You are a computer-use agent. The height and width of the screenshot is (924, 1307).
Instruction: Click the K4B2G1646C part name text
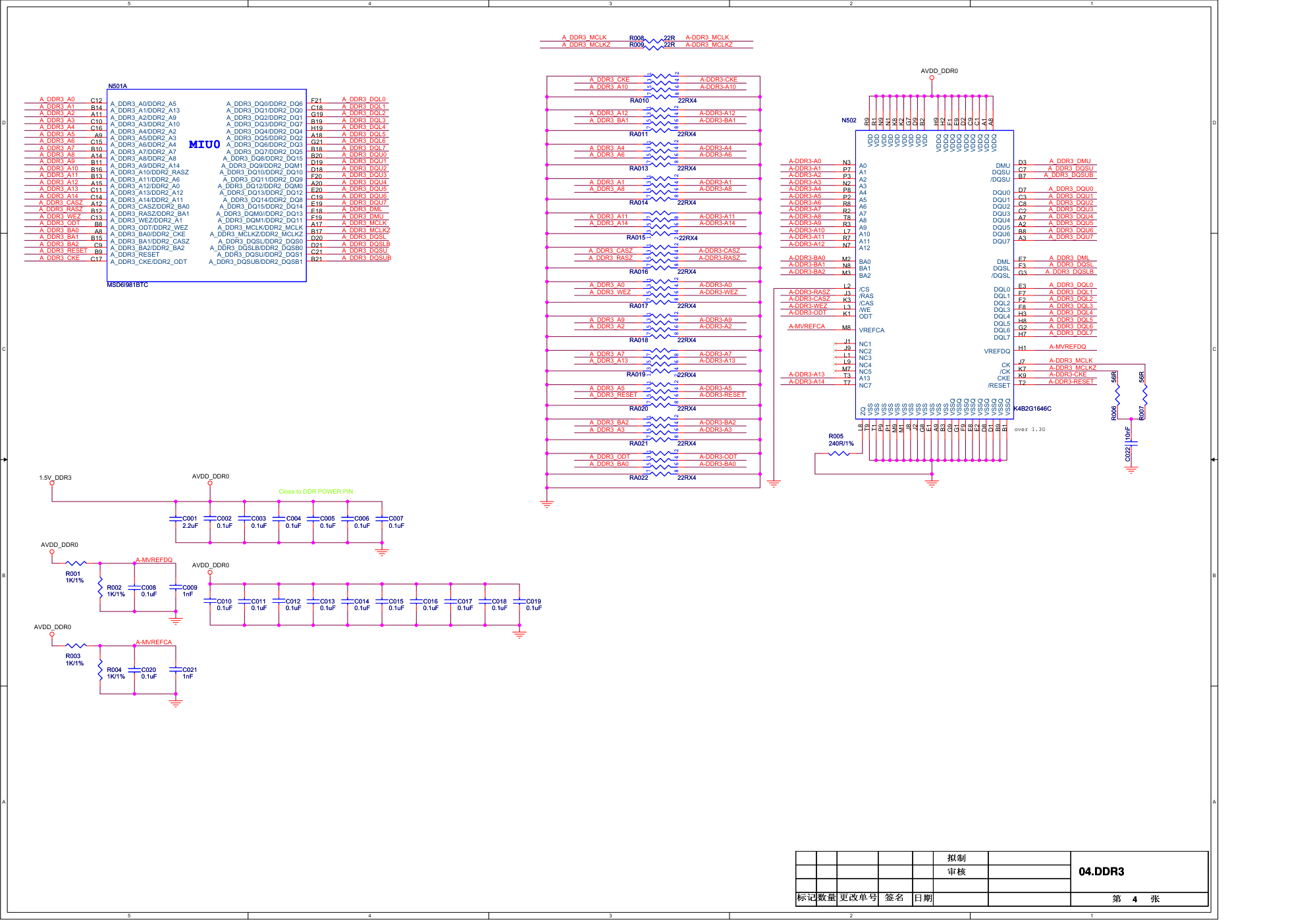coord(1032,409)
